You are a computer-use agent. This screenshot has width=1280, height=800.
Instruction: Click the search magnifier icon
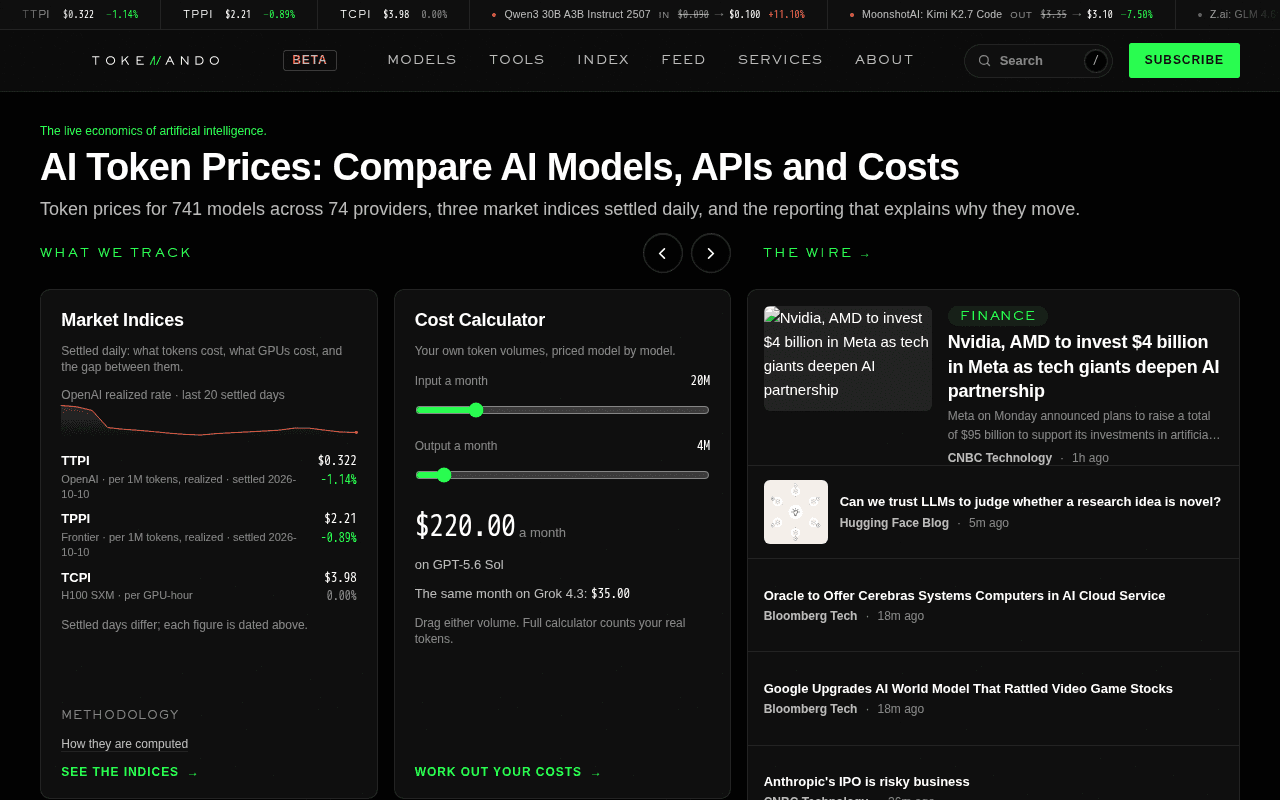pyautogui.click(x=984, y=61)
